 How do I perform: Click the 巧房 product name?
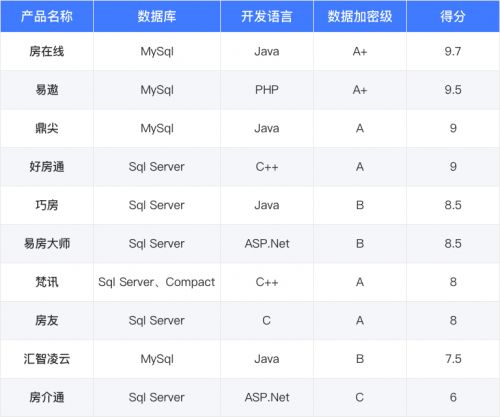pyautogui.click(x=47, y=205)
